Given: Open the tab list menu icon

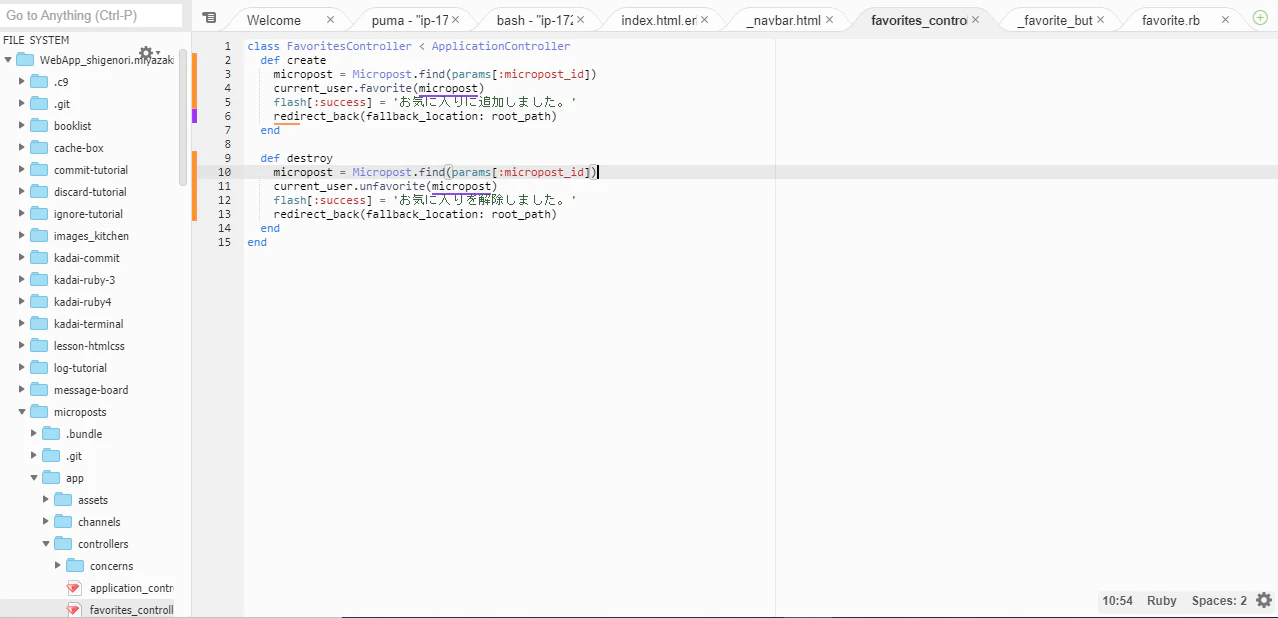Looking at the screenshot, I should [209, 17].
